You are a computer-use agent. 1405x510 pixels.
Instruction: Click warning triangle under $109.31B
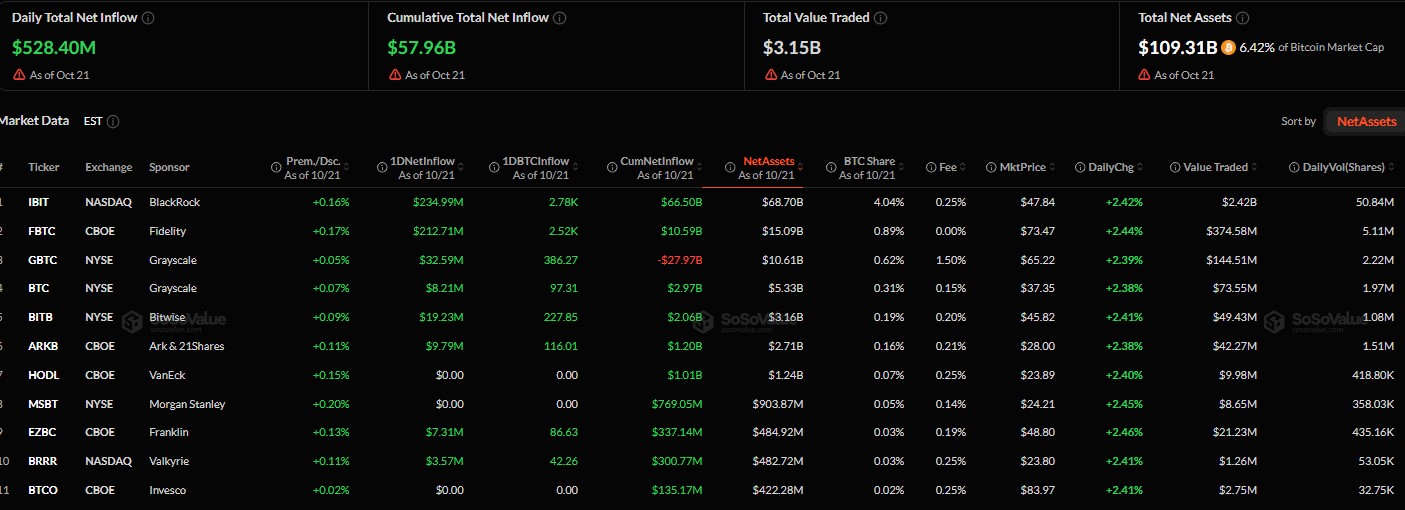[1144, 74]
